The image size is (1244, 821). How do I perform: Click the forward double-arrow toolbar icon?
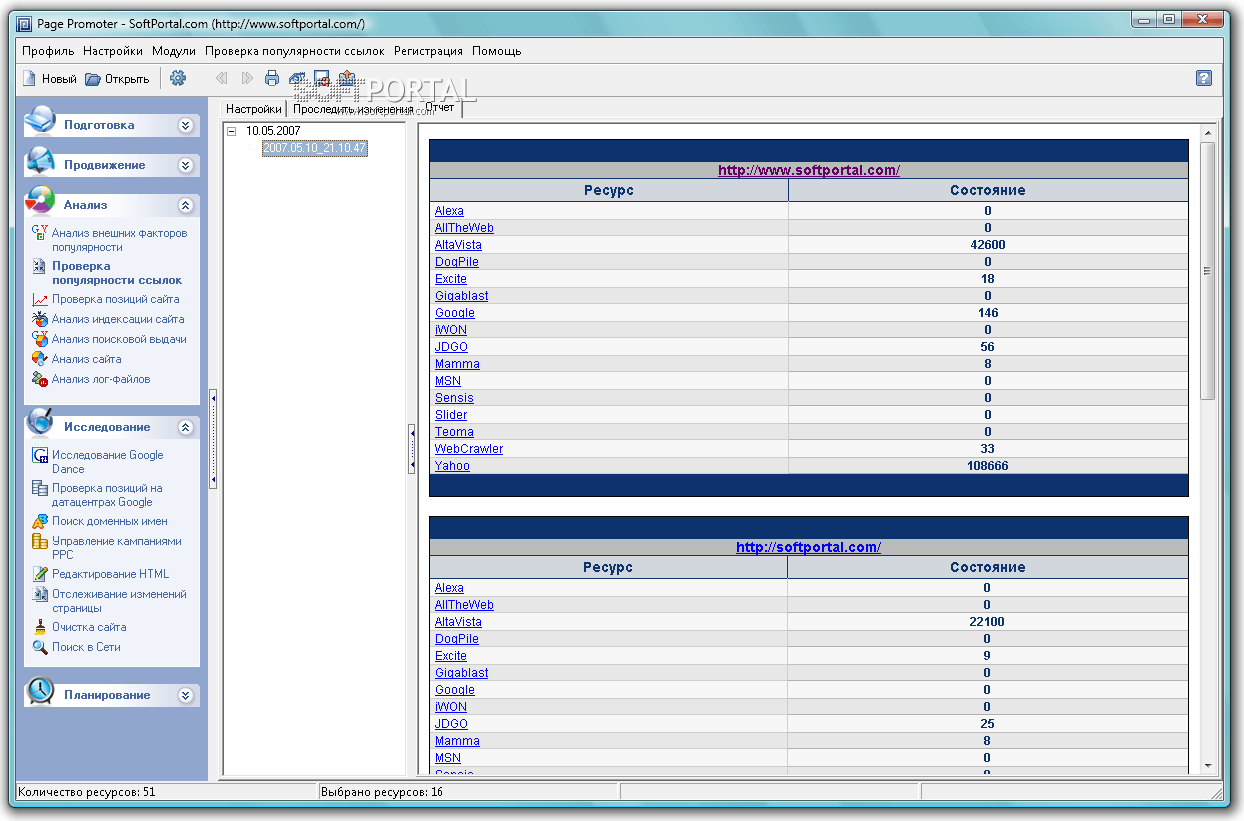(247, 78)
